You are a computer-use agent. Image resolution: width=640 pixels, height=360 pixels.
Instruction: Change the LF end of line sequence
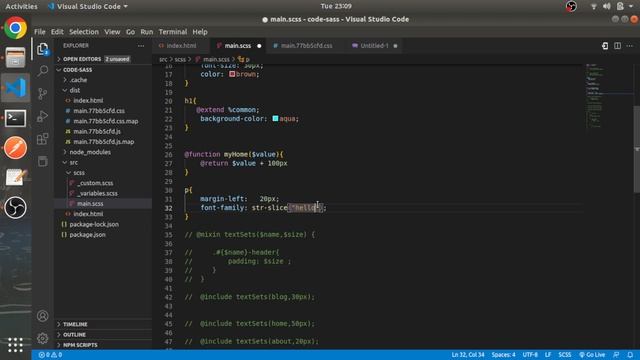click(x=548, y=355)
